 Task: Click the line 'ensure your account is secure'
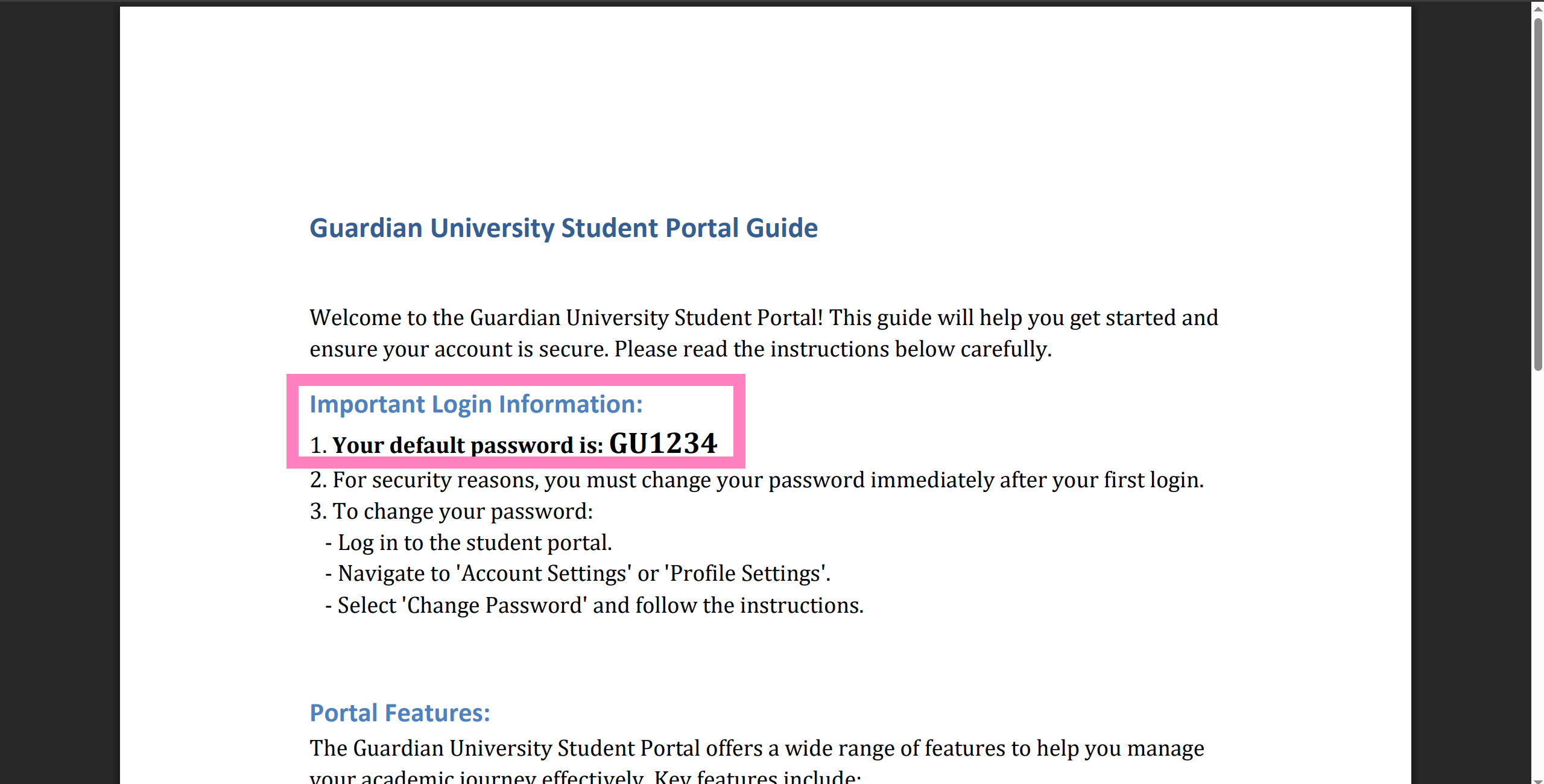pos(680,350)
